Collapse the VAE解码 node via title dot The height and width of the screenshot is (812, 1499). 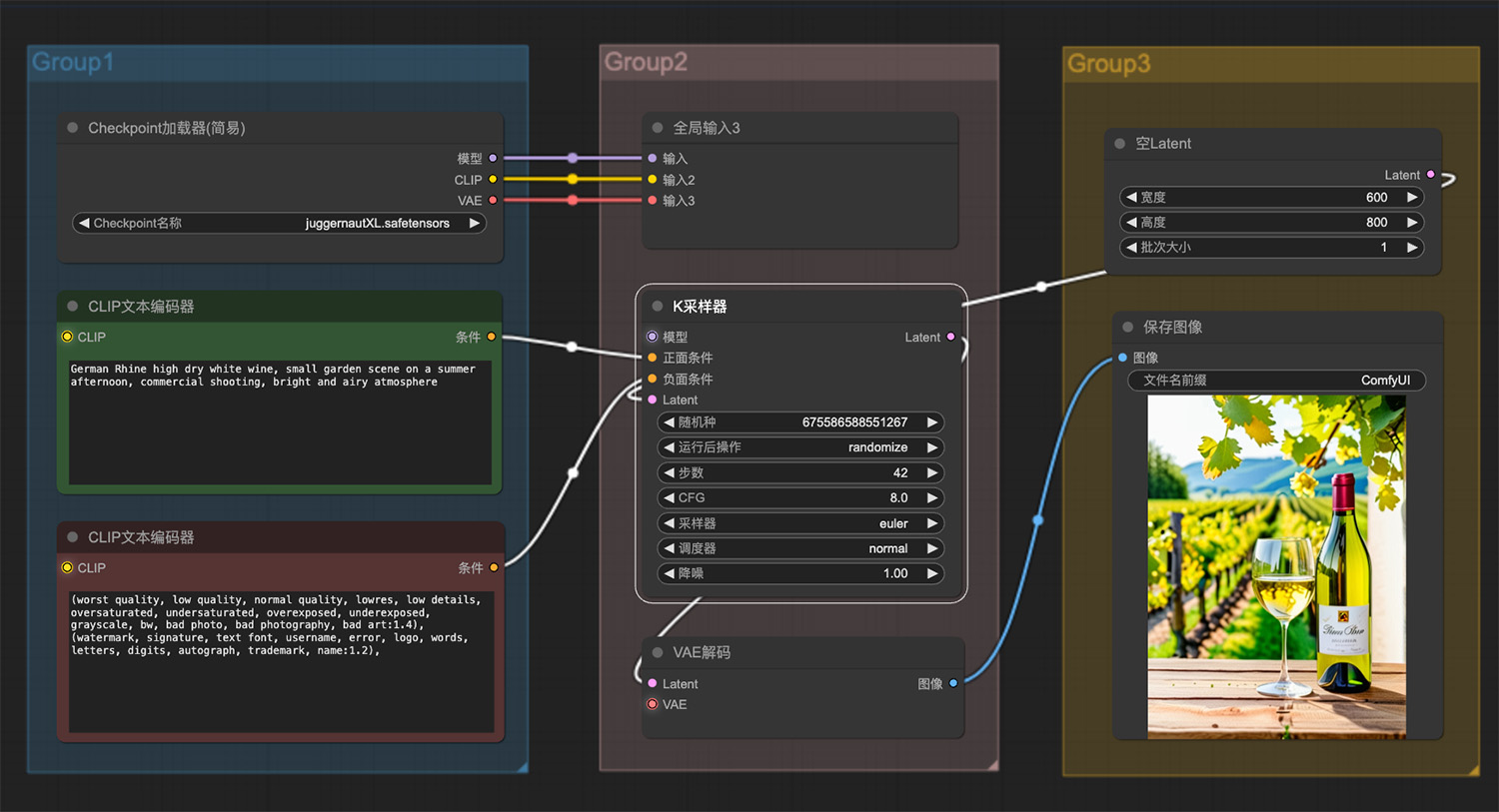pos(658,652)
